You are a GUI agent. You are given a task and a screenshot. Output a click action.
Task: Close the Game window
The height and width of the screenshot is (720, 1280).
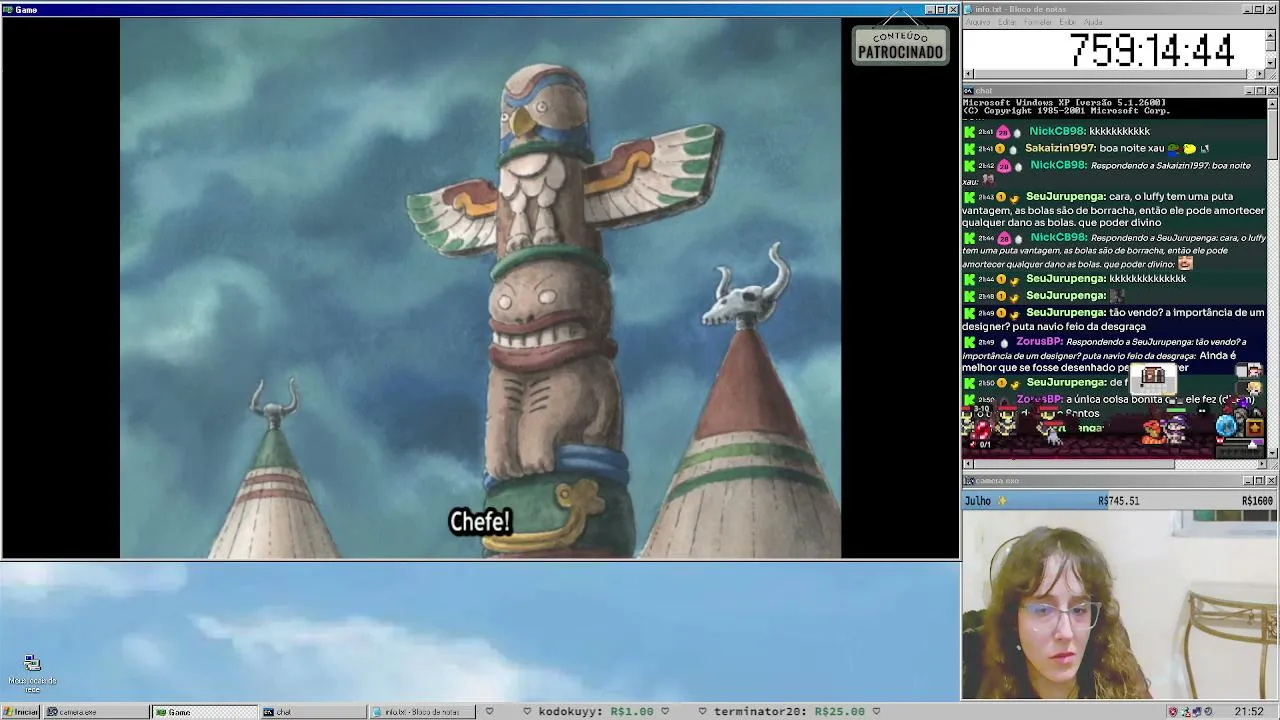click(954, 10)
